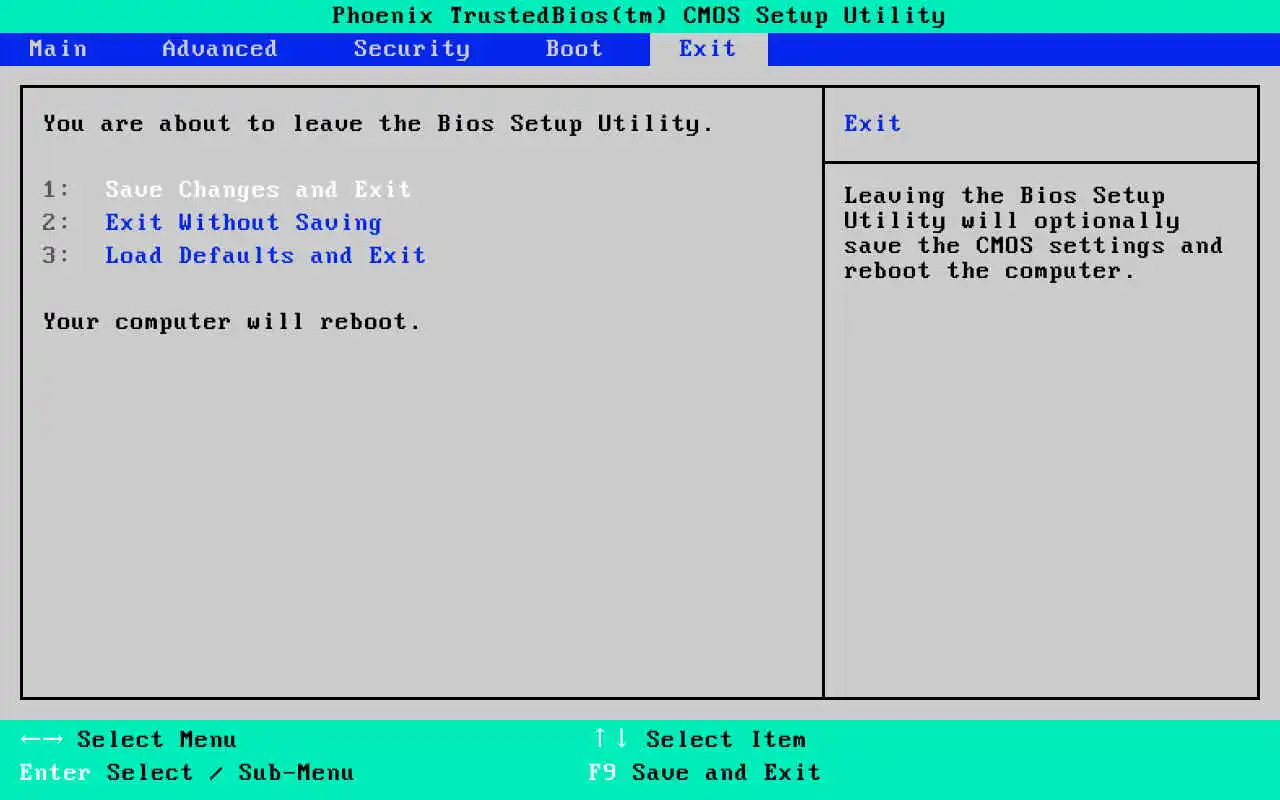Select the Boot tab
This screenshot has width=1280, height=800.
click(574, 49)
